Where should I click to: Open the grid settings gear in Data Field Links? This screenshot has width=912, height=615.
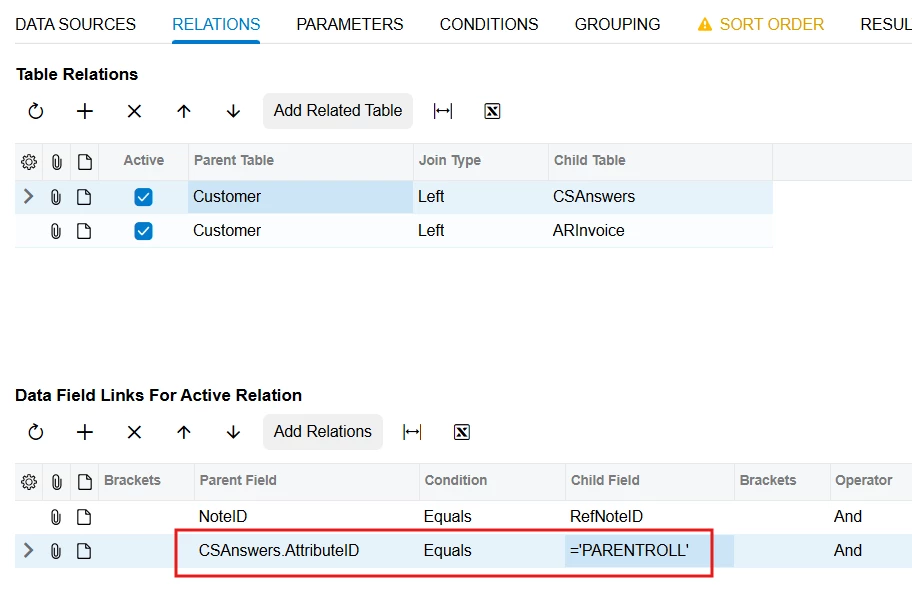point(28,482)
